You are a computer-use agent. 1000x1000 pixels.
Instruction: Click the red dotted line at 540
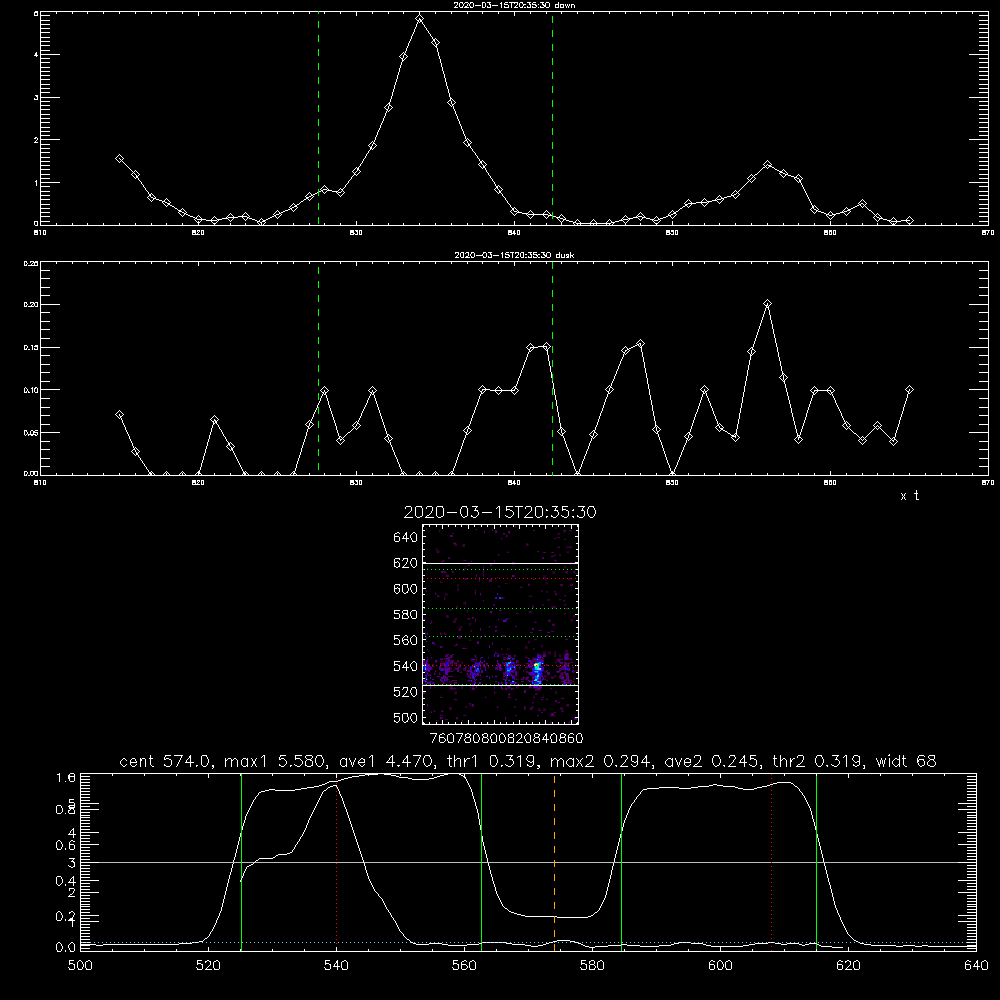click(x=336, y=861)
